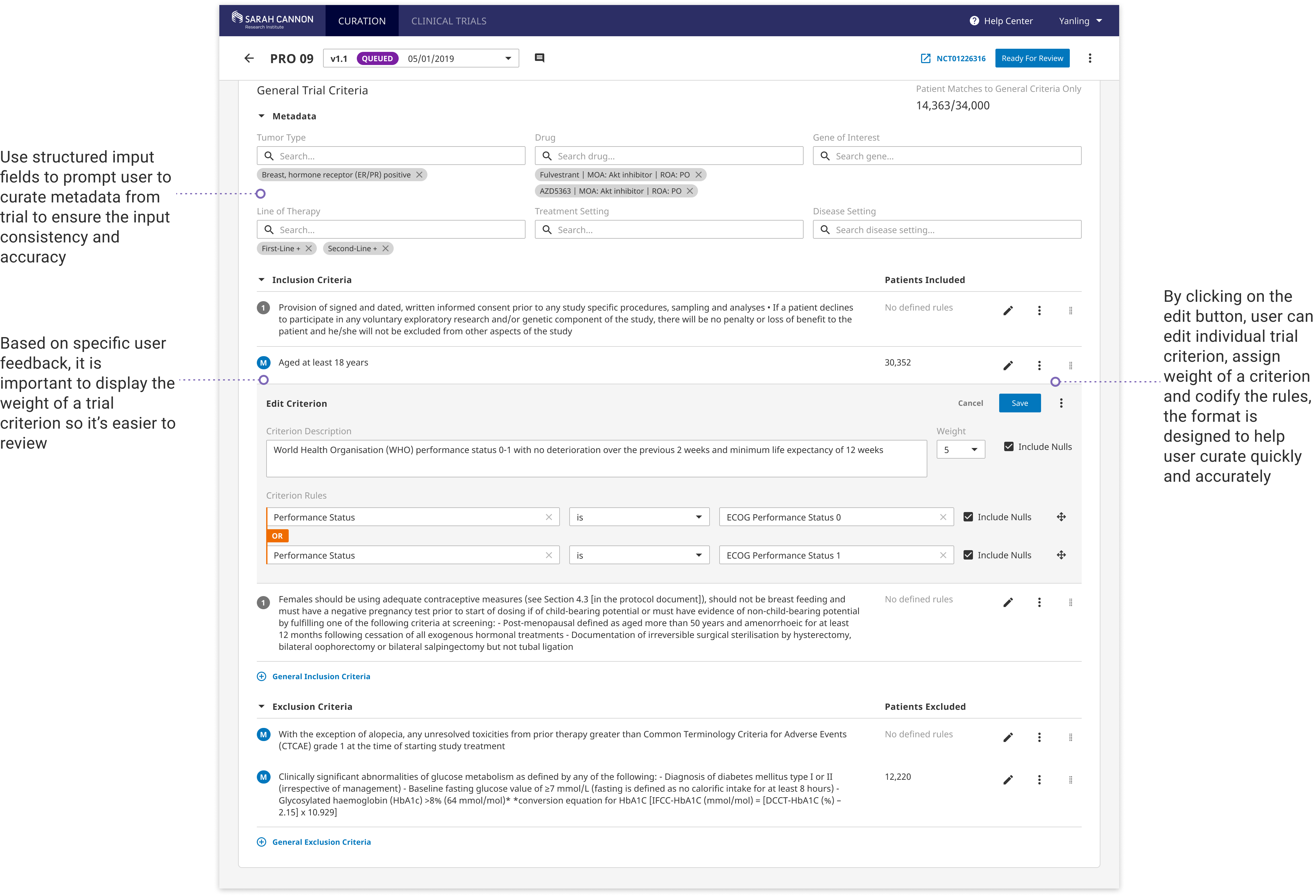The height and width of the screenshot is (896, 1316).
Task: Clear the first Performance Status rule field
Action: coord(549,516)
